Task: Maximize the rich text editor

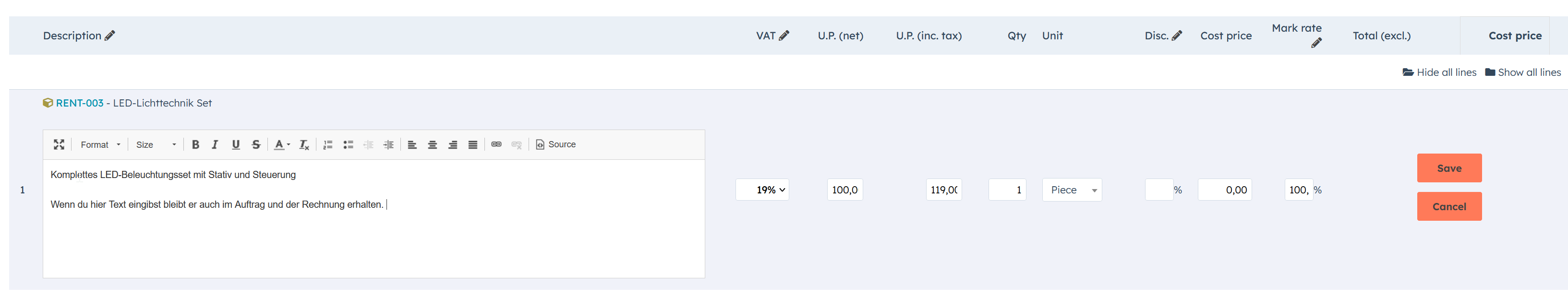Action: 59,144
